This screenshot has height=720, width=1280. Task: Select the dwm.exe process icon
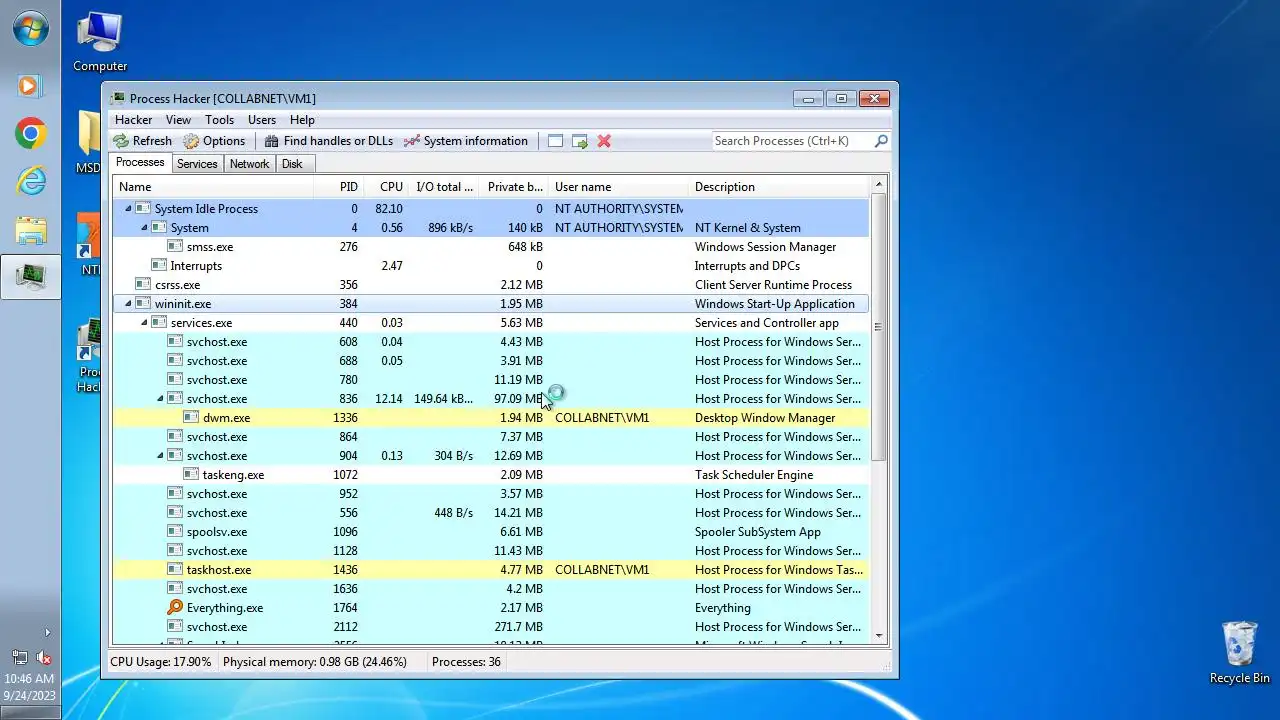[191, 418]
